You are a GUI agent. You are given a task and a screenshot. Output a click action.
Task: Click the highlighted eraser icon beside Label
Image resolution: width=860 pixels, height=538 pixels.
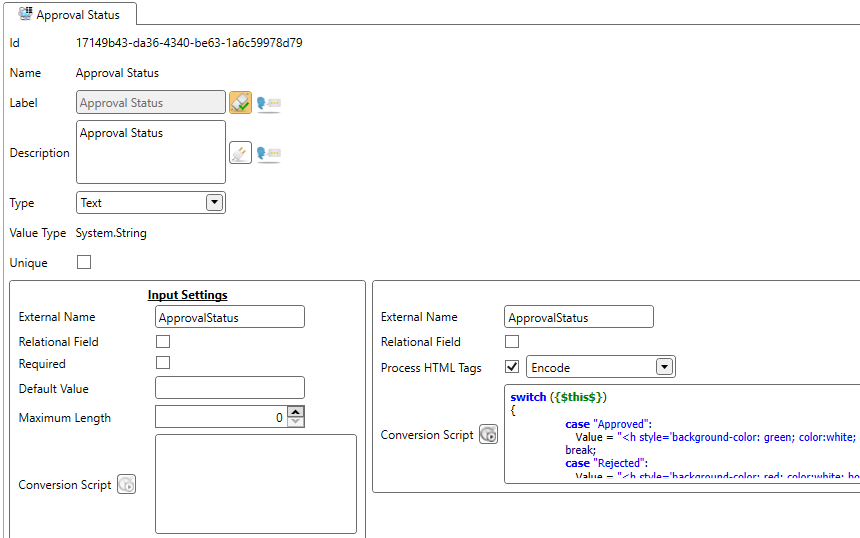[240, 103]
